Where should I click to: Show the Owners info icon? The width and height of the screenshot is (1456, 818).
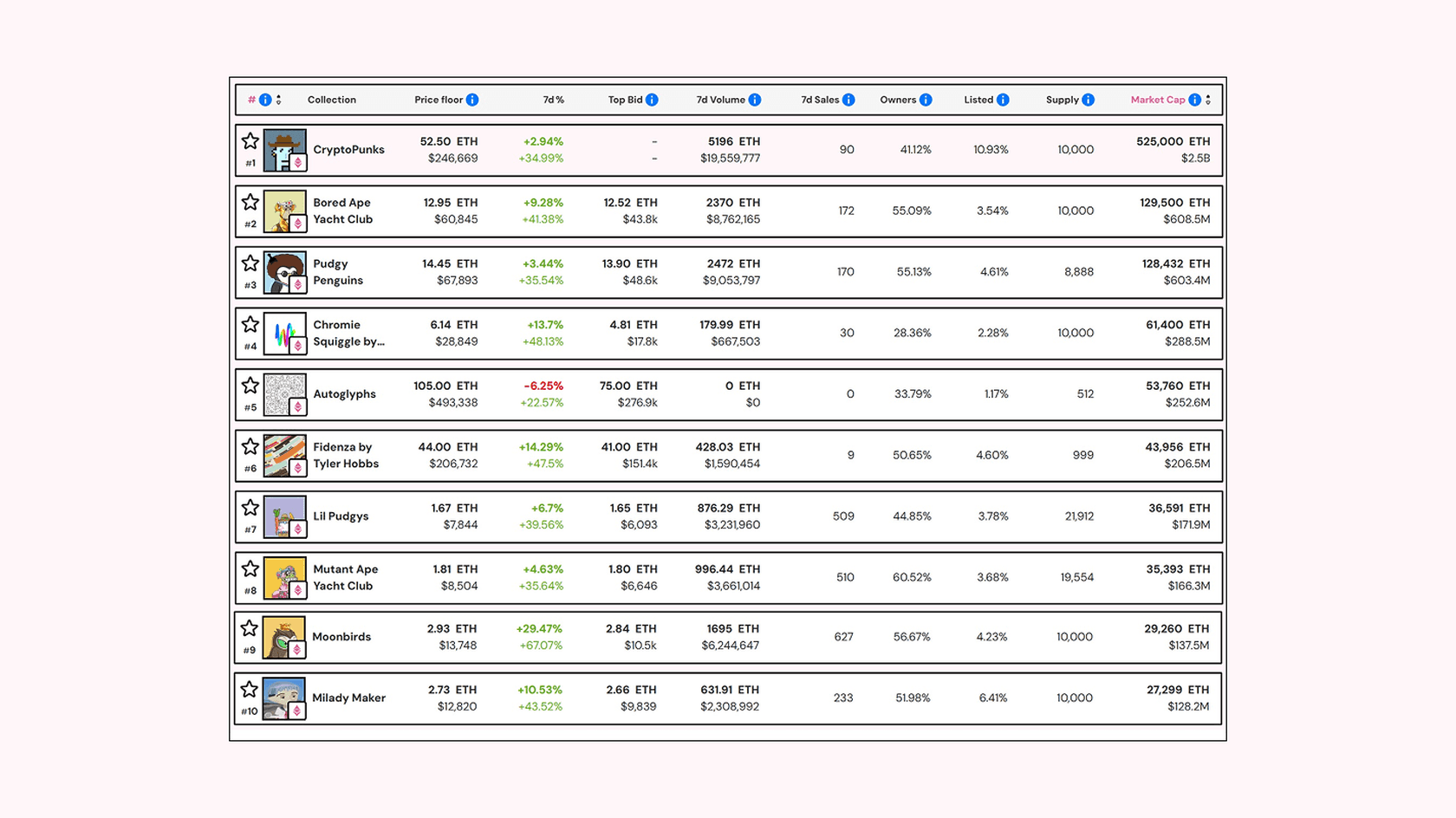pyautogui.click(x=926, y=100)
